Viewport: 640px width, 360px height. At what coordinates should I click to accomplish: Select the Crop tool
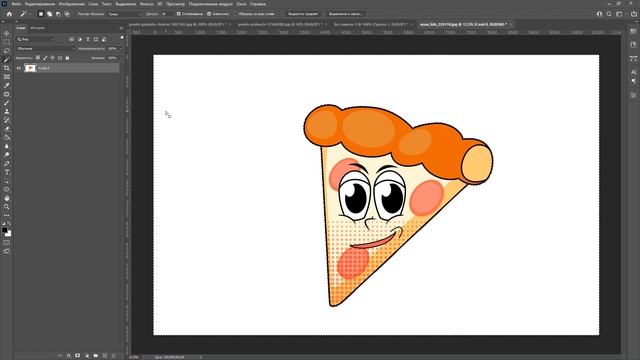(x=7, y=68)
